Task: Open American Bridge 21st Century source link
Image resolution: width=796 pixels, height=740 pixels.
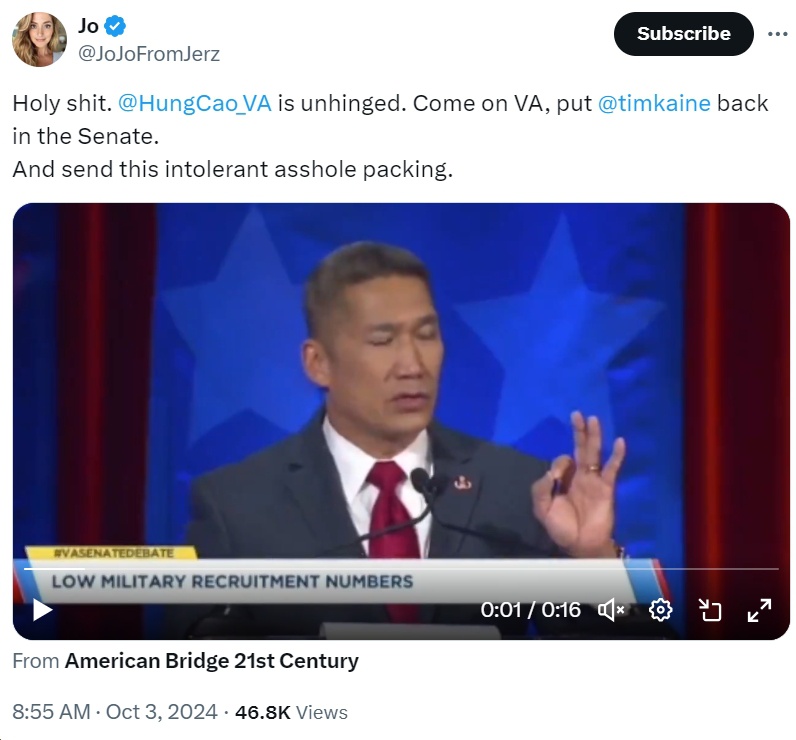Action: [x=211, y=661]
